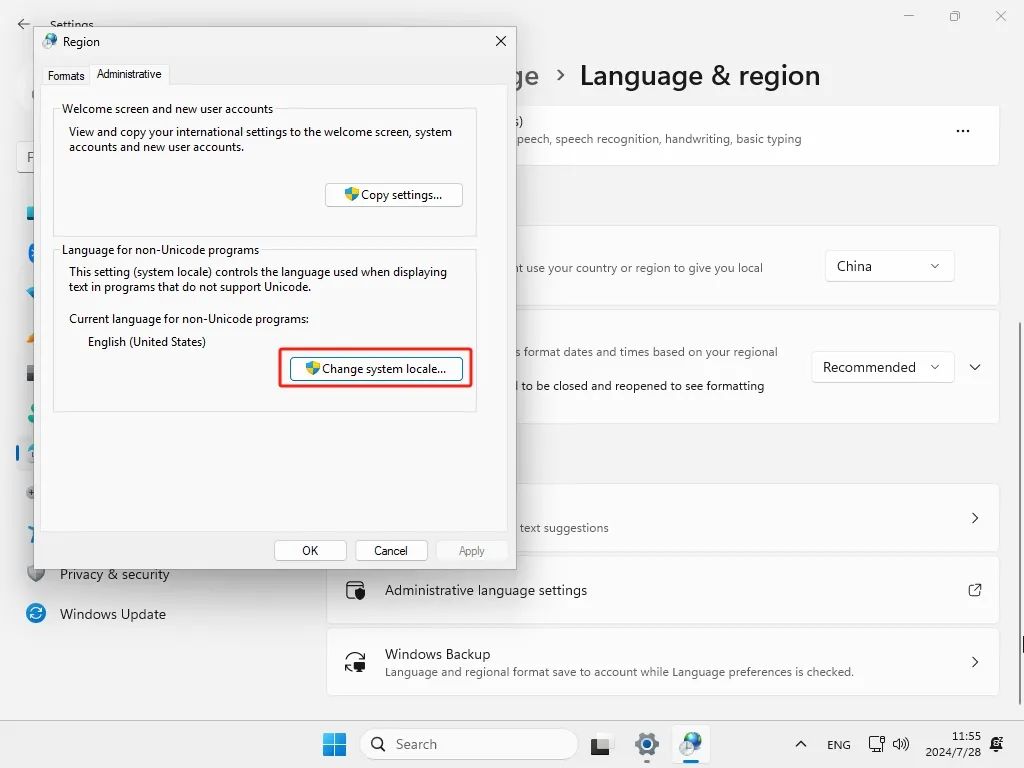The height and width of the screenshot is (768, 1024).
Task: Switch to the Formats tab
Action: [x=66, y=76]
